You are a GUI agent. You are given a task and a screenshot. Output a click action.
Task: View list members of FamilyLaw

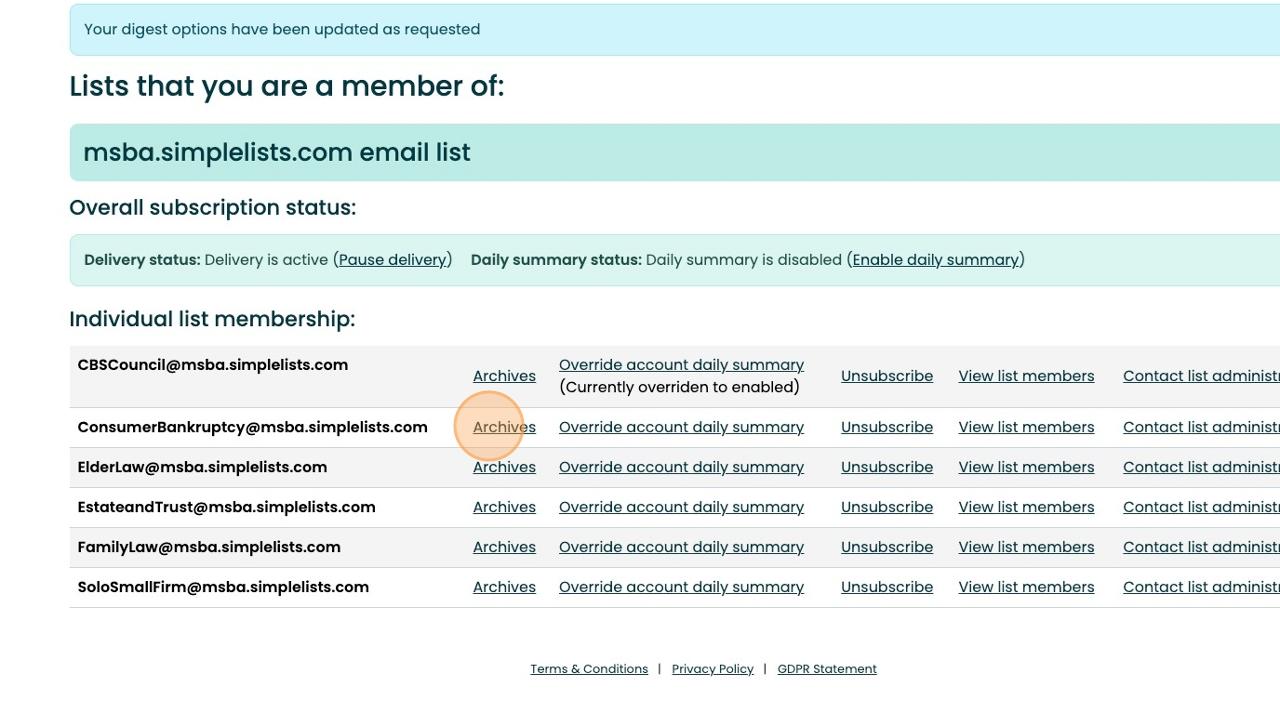pyautogui.click(x=1026, y=547)
